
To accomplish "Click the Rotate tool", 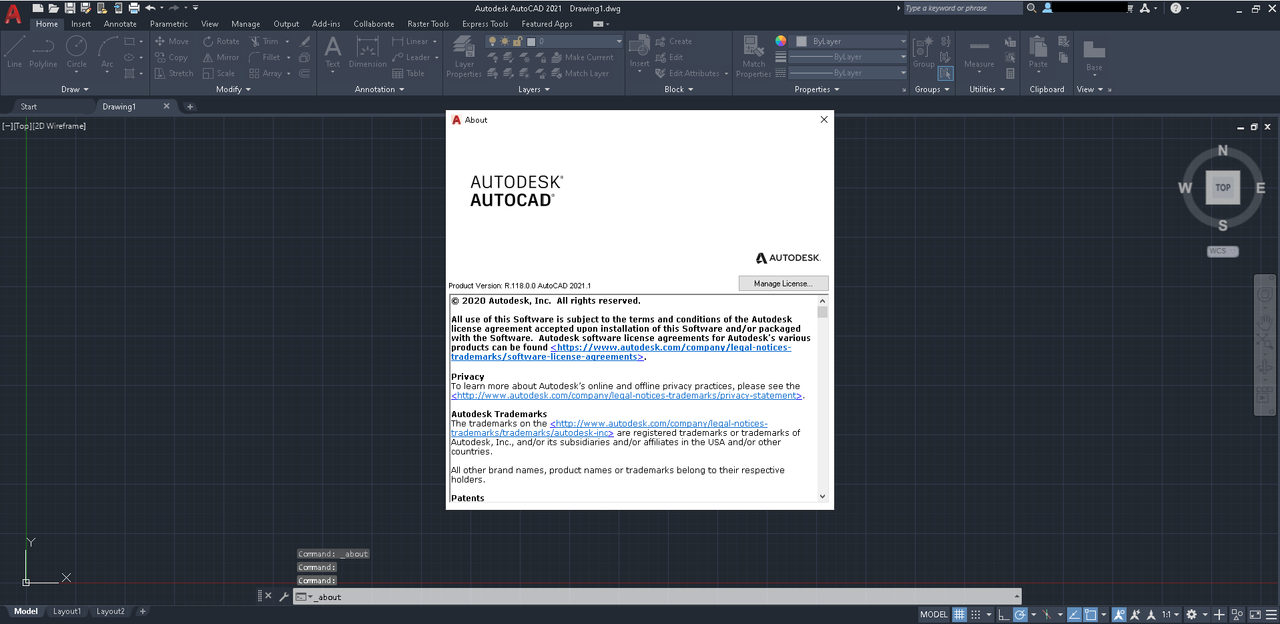I will (221, 42).
